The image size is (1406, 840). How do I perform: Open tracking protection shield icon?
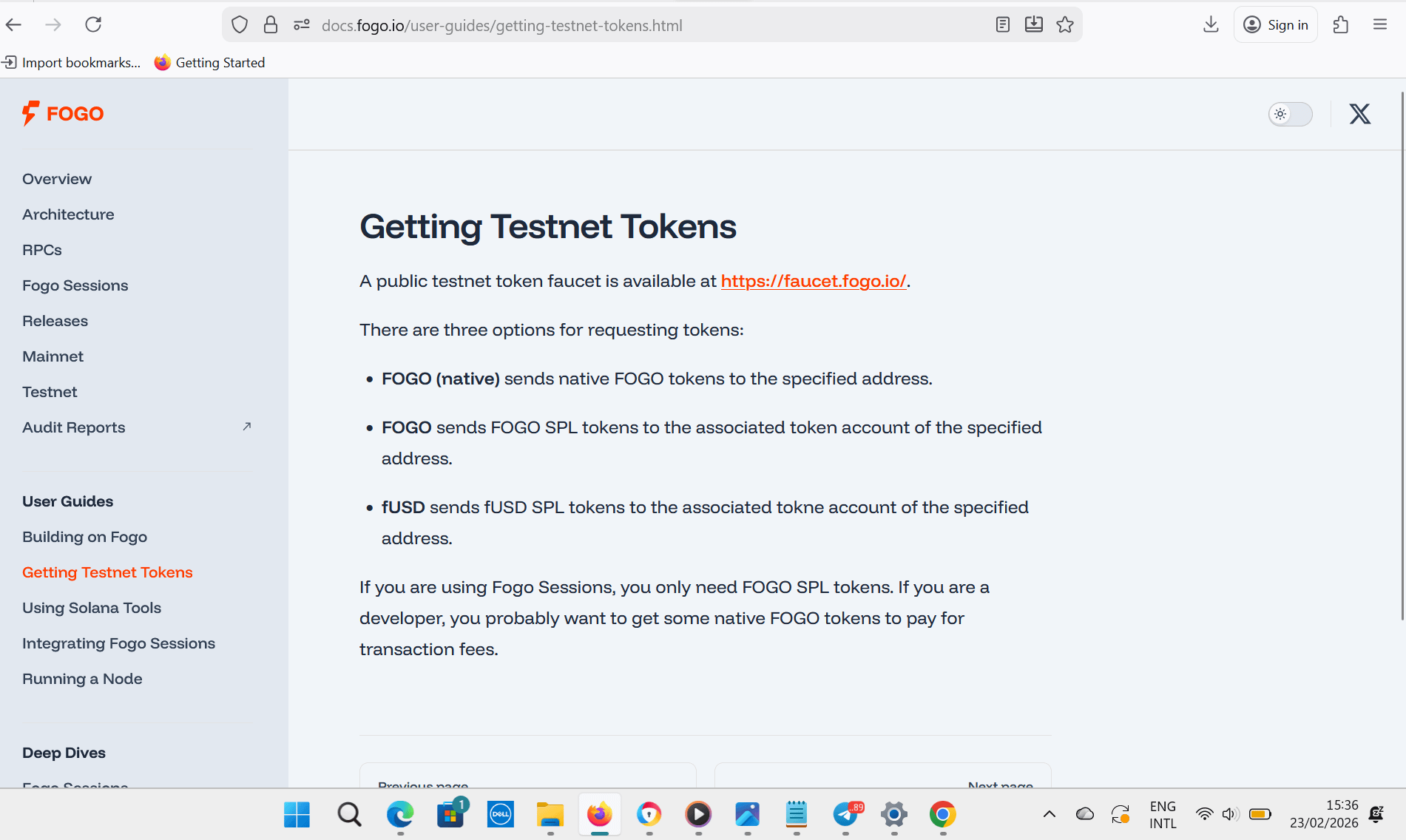coord(240,25)
